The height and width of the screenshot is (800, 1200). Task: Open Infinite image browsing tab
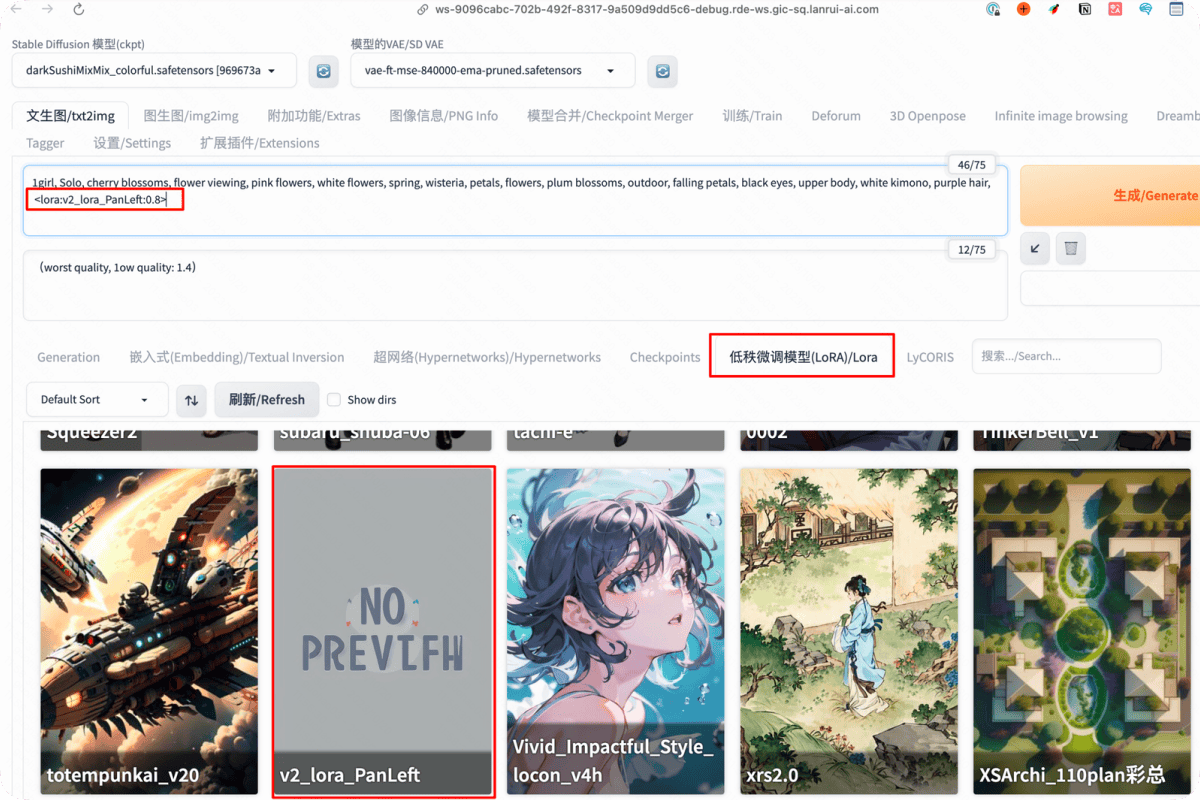[1061, 116]
